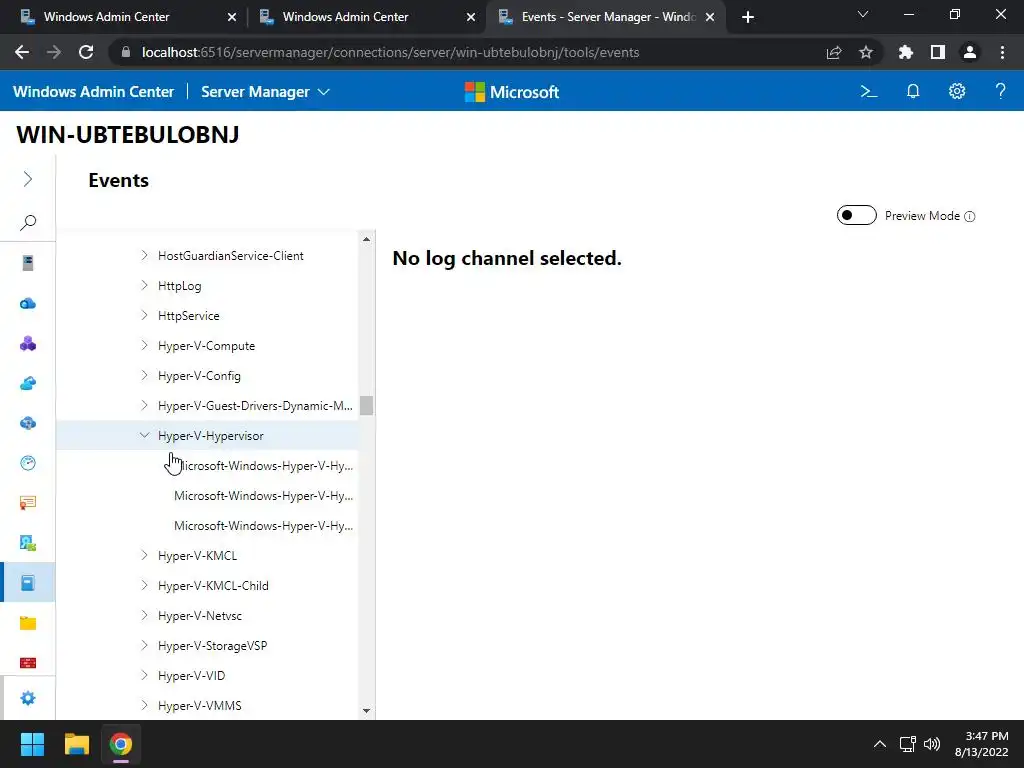Select Hyper-V-Guest-Drivers-Dynamic-M... log
Image resolution: width=1024 pixels, height=768 pixels.
click(255, 406)
